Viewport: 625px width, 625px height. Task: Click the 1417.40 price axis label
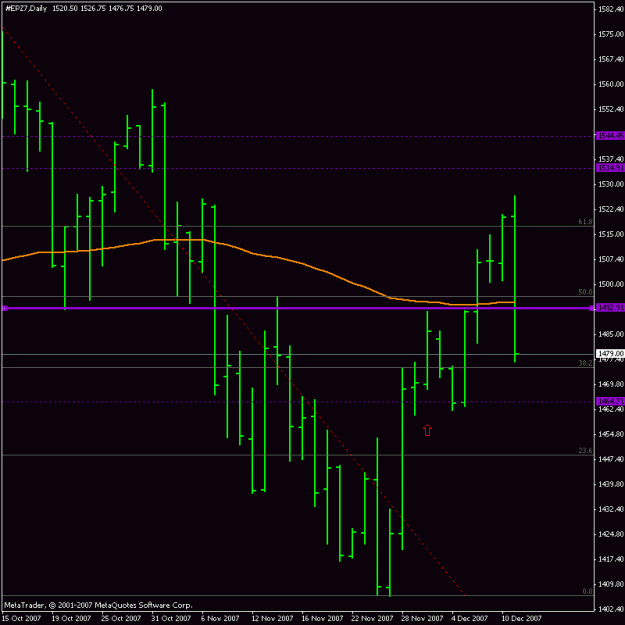pos(611,559)
